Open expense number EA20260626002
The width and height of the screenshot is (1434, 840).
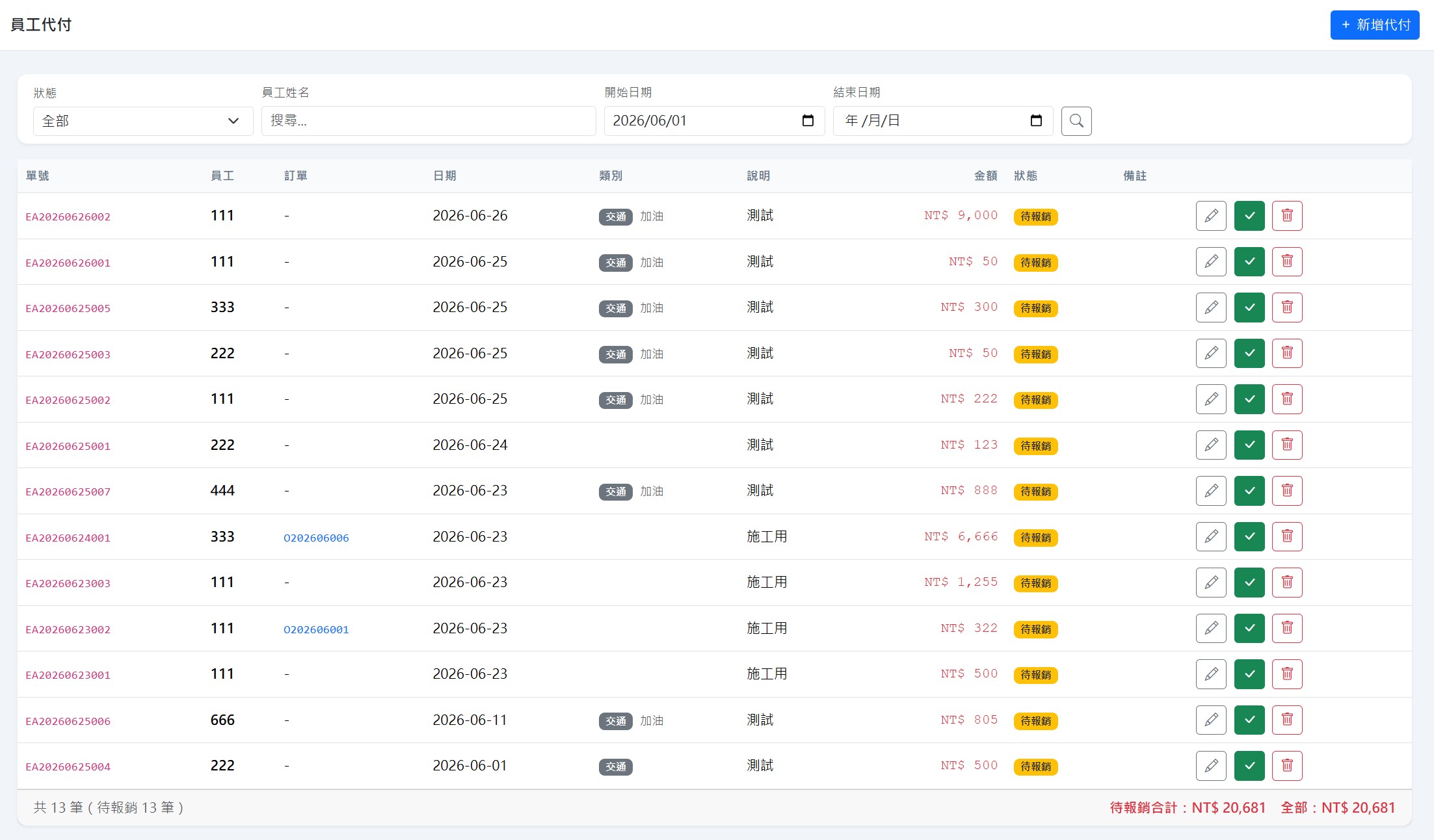coord(68,217)
